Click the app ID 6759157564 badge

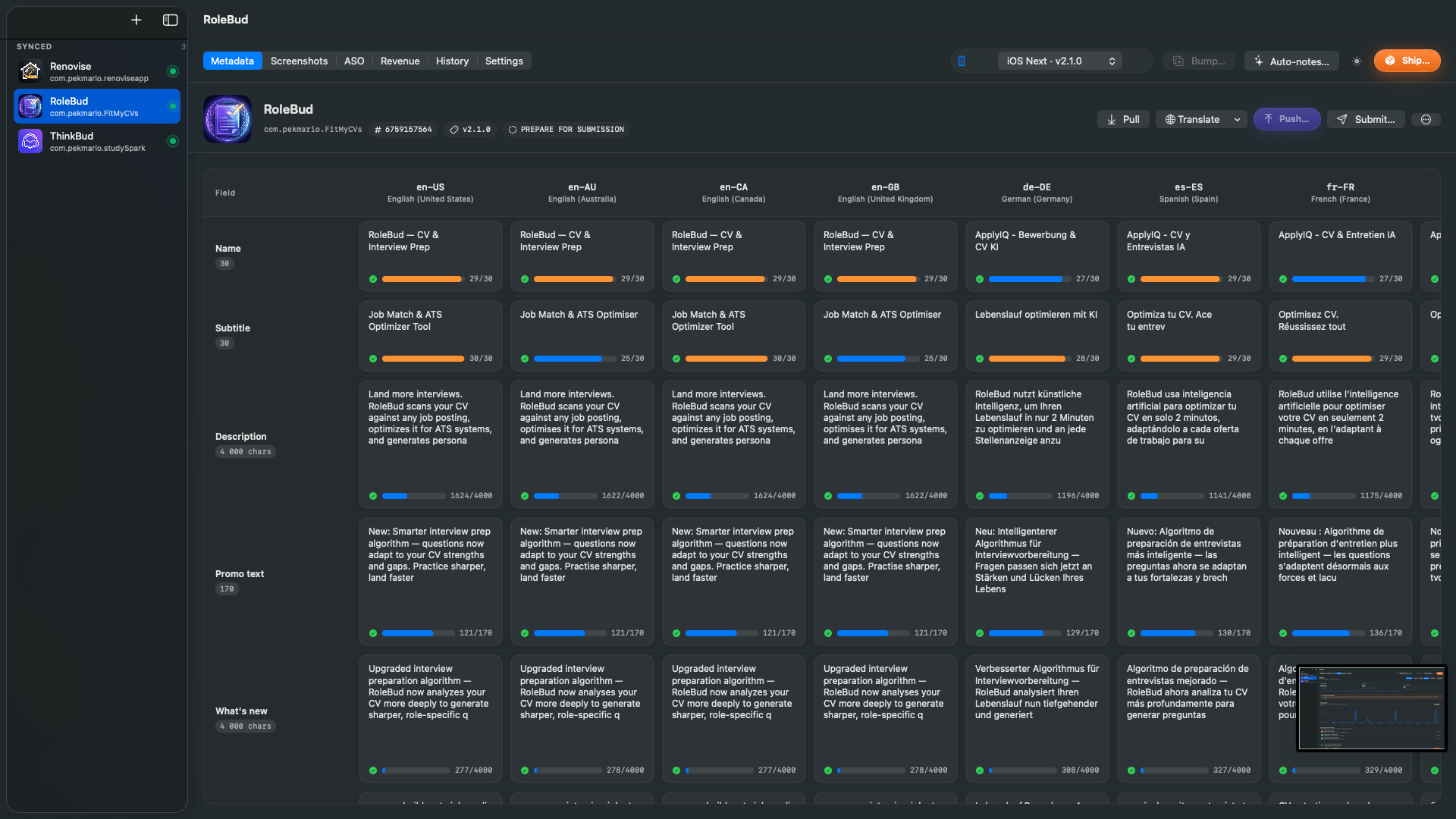pos(403,130)
